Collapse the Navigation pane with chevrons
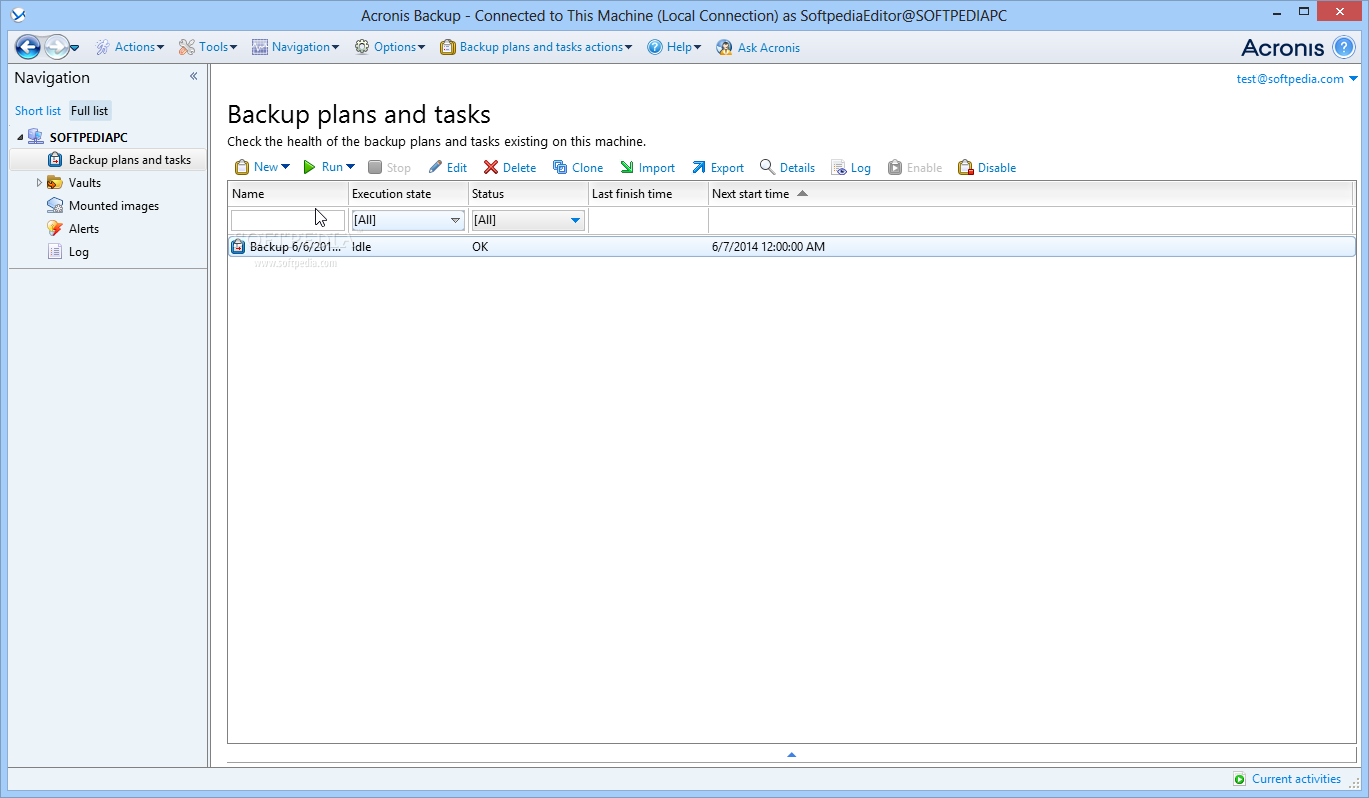The height and width of the screenshot is (798, 1369). (194, 77)
